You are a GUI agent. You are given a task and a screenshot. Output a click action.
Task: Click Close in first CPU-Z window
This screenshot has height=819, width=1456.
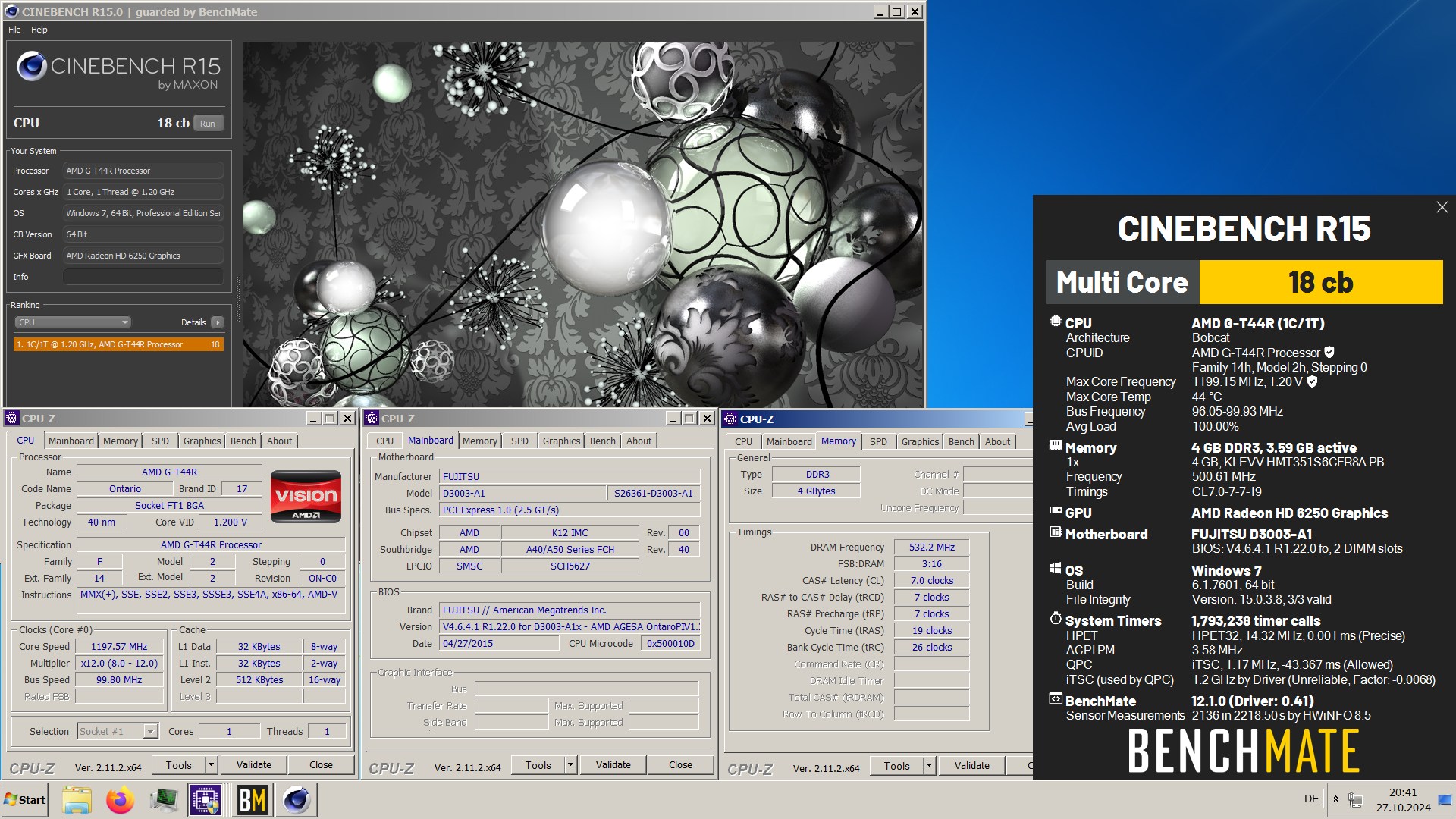(321, 765)
